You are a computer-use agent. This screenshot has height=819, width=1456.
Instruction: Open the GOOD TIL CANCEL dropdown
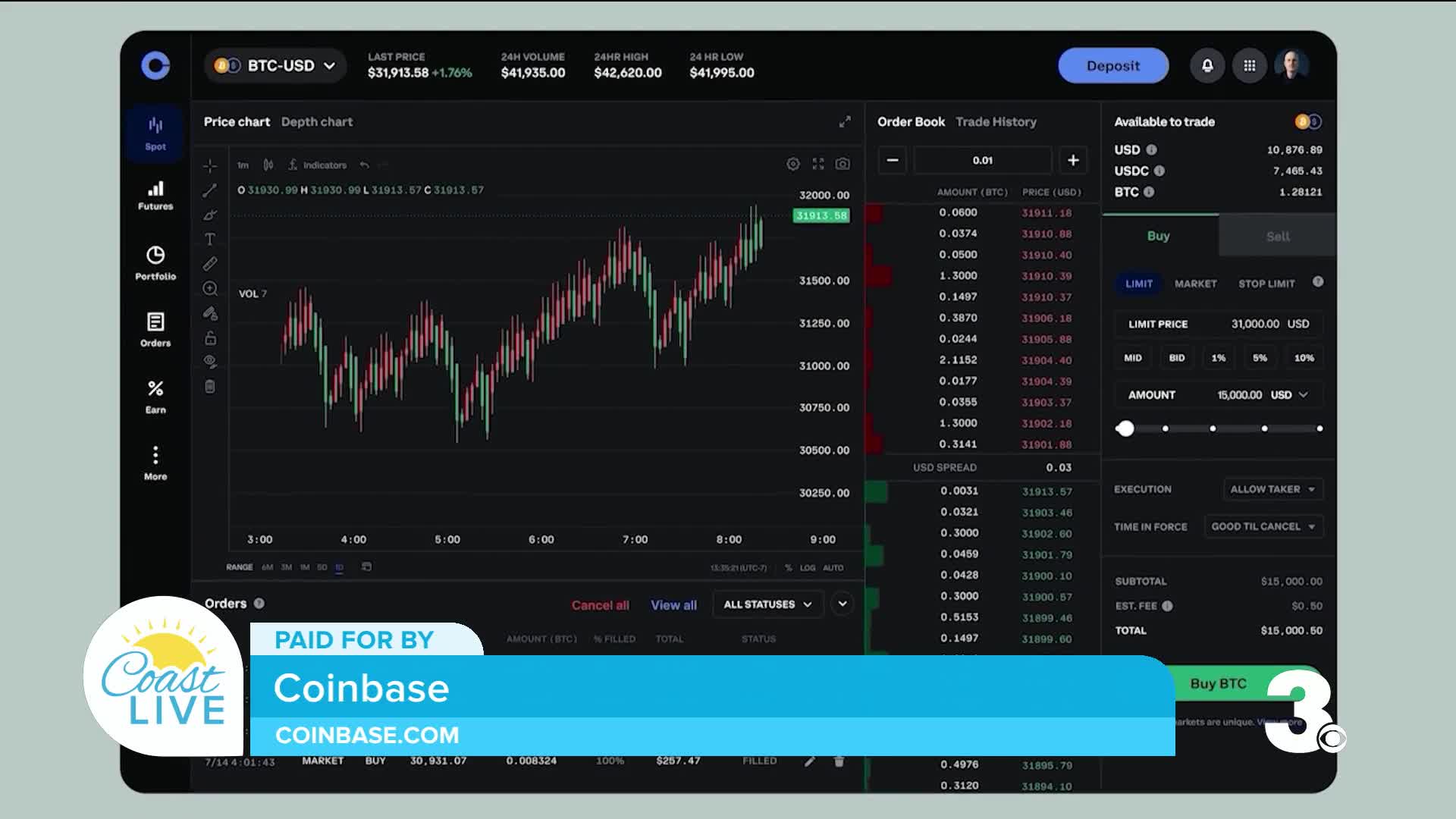[x=1264, y=526]
